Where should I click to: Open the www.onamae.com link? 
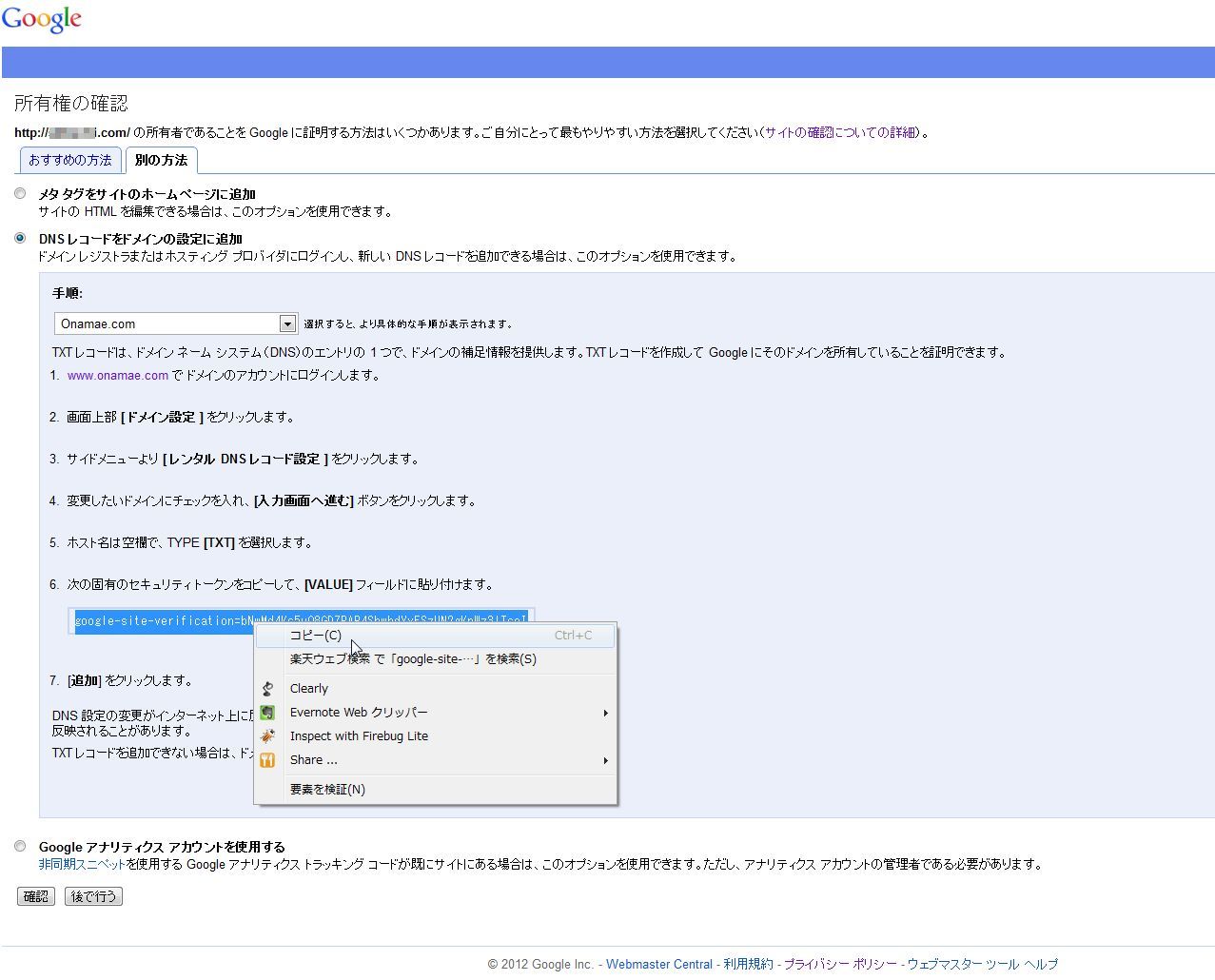118,376
